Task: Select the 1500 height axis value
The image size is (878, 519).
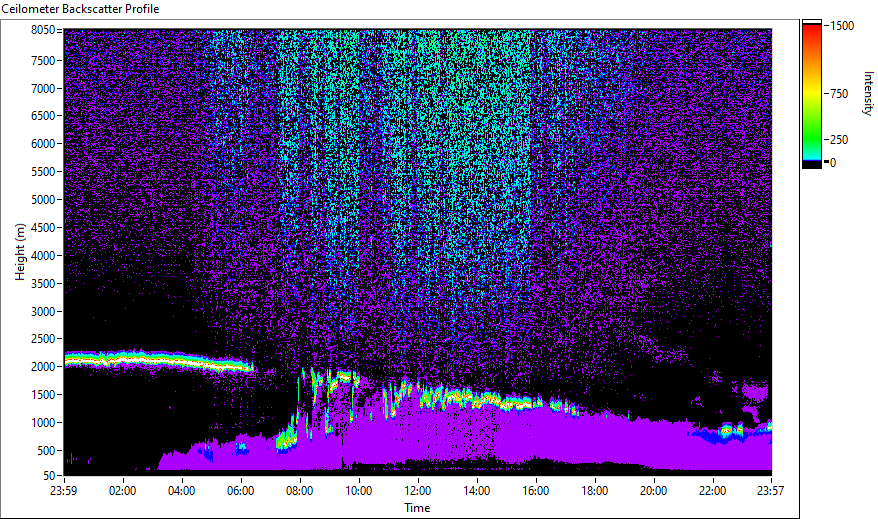Action: [x=43, y=395]
